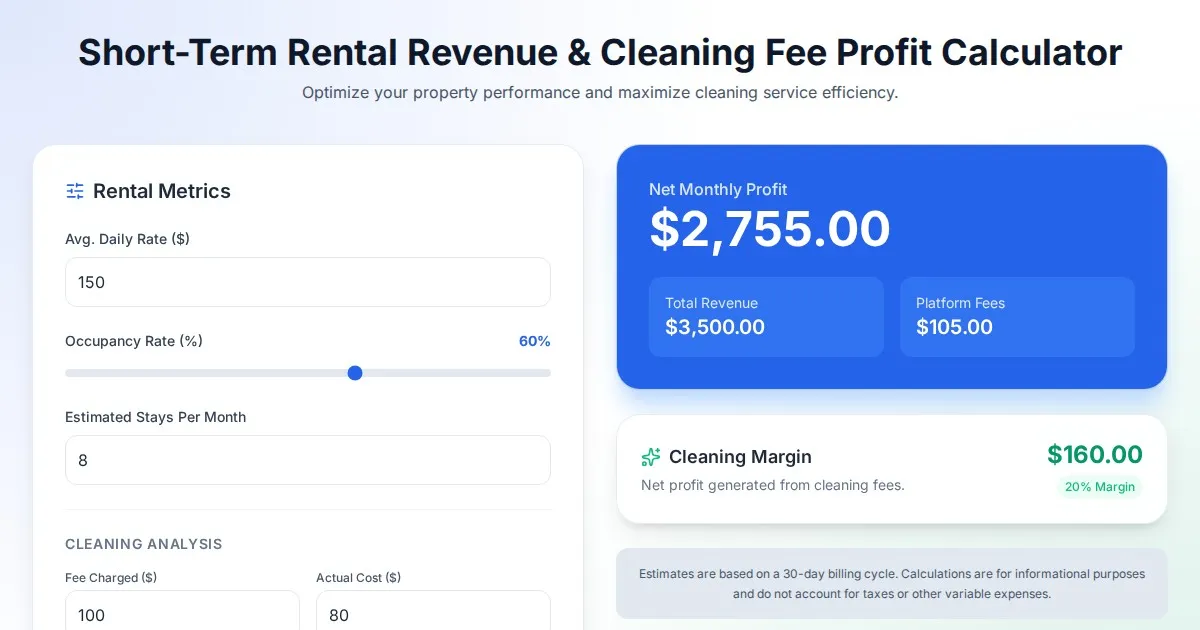Click the Avg. Daily Rate label
The image size is (1200, 630).
tap(127, 239)
